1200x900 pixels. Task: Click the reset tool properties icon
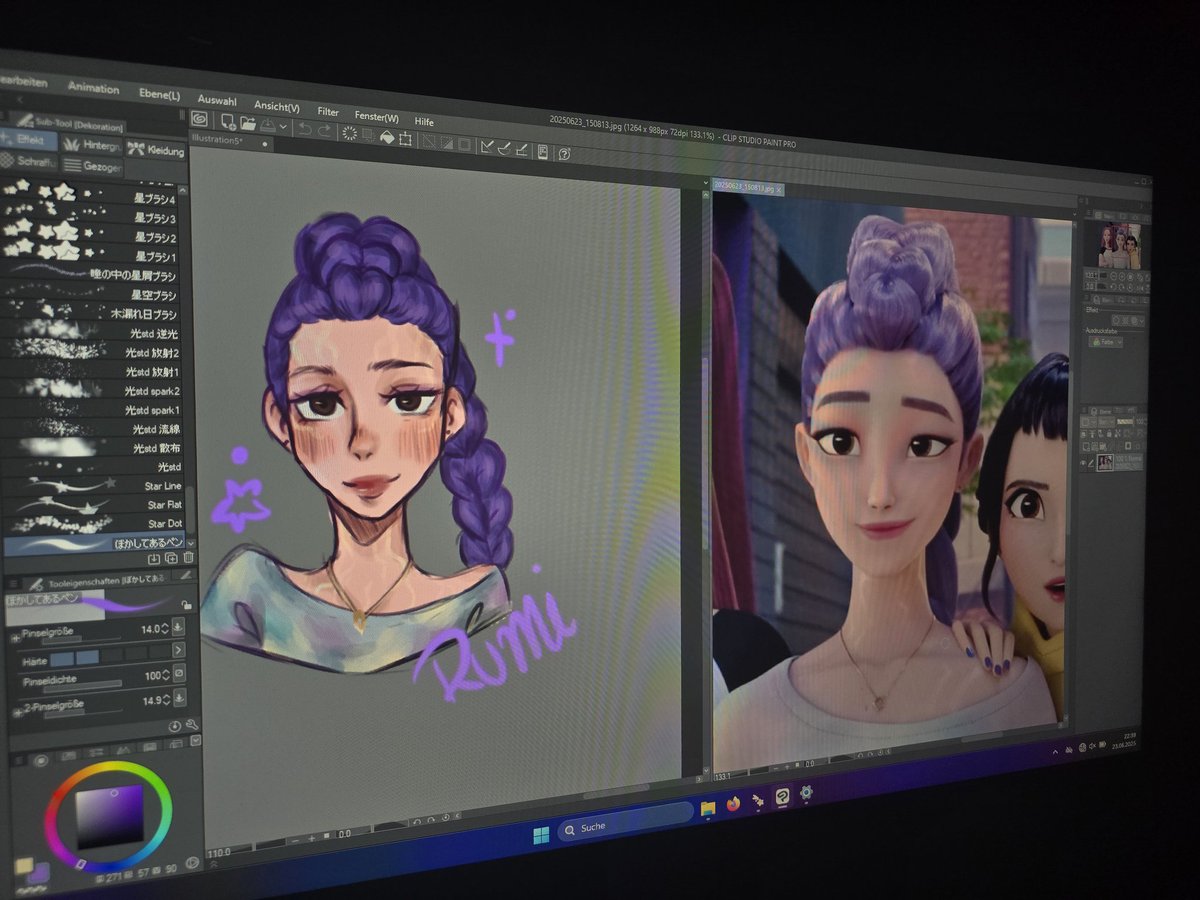pos(174,726)
